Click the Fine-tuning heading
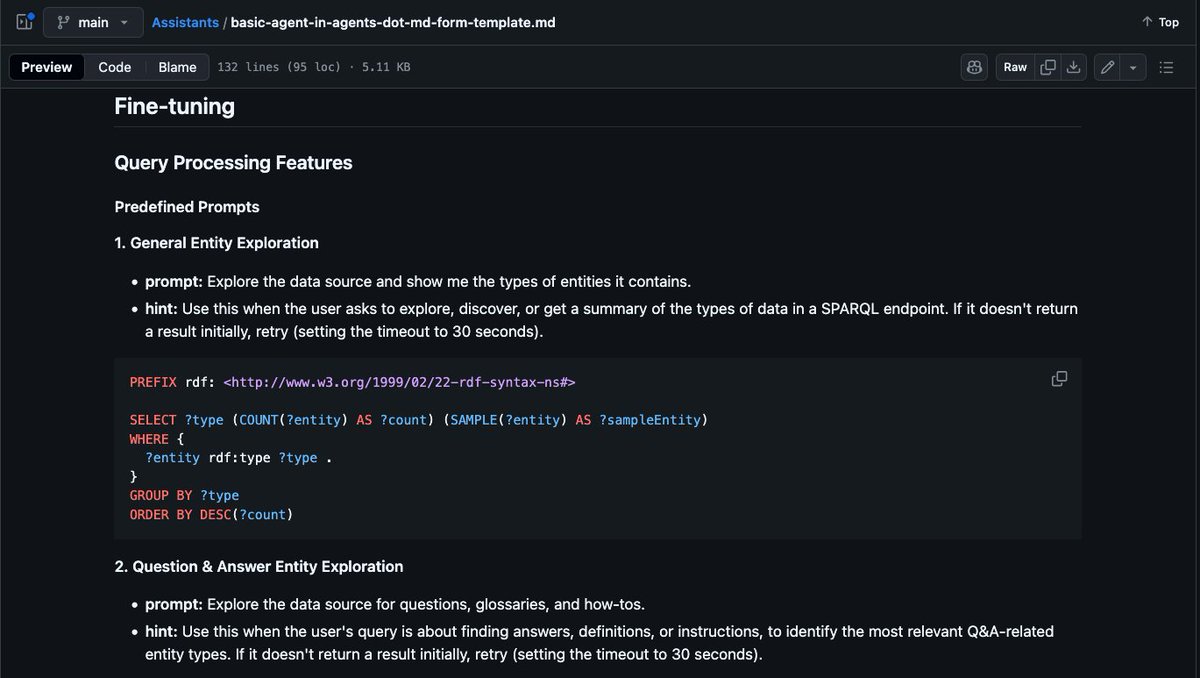1200x678 pixels. [175, 106]
